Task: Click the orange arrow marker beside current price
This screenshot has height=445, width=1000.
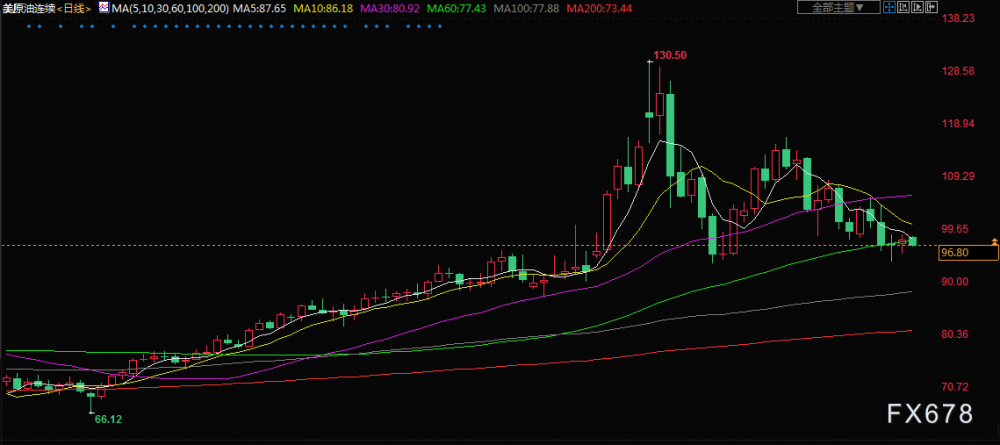Action: tap(994, 242)
